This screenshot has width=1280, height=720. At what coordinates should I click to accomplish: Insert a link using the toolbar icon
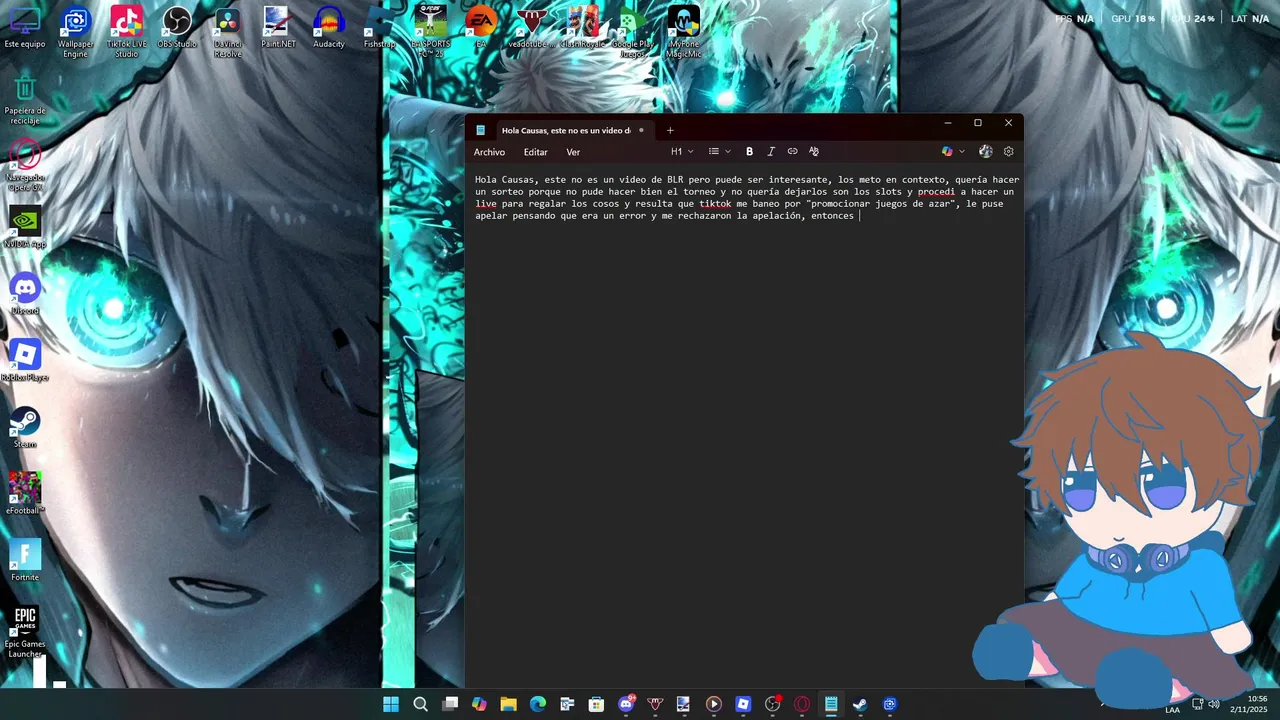[x=792, y=152]
